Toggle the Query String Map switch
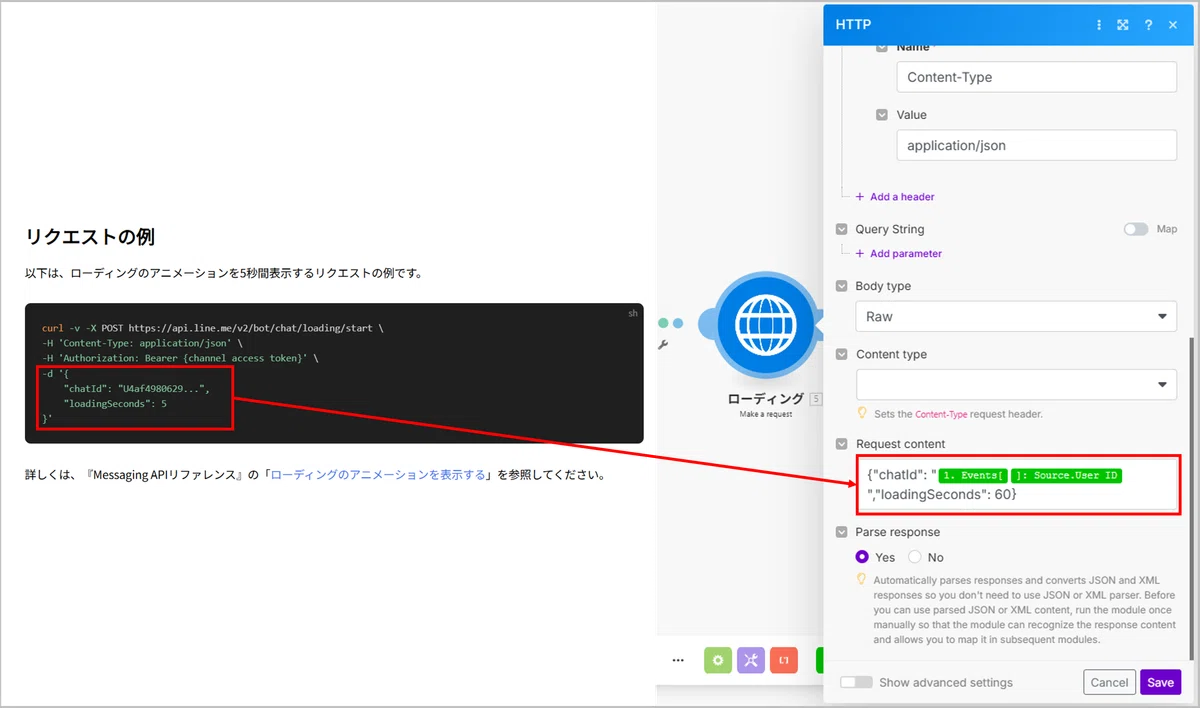The height and width of the screenshot is (708, 1200). click(x=1135, y=229)
